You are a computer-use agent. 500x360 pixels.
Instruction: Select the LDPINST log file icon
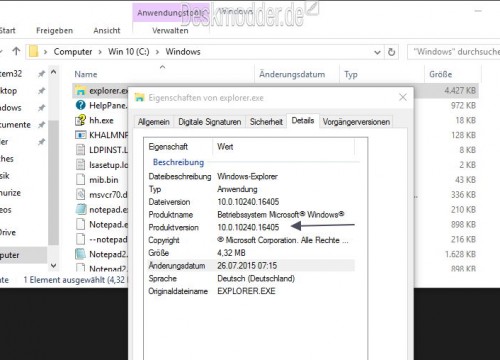coord(80,150)
